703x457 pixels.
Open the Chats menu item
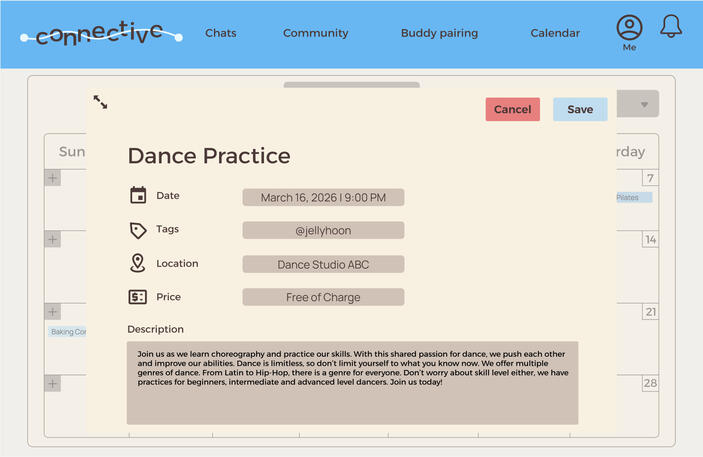[x=221, y=33]
